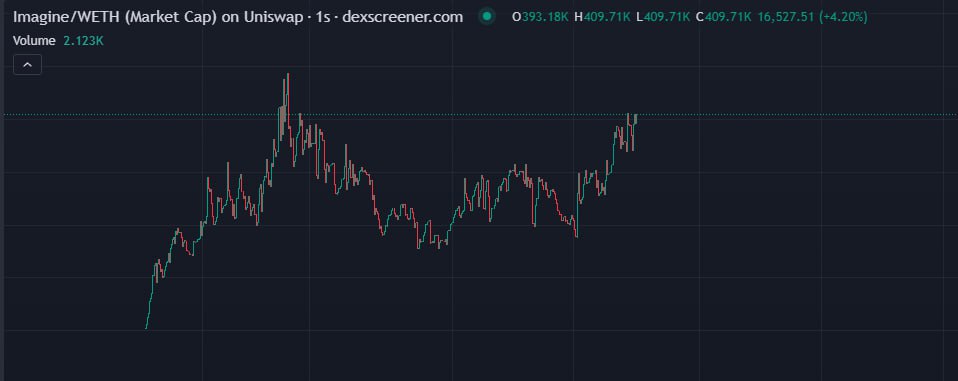Click the Close value 409.71K

click(728, 17)
